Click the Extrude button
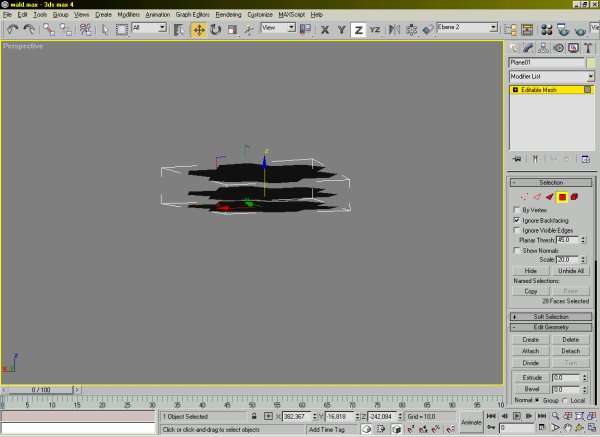Screen dimensions: 600x437 (x=532, y=378)
